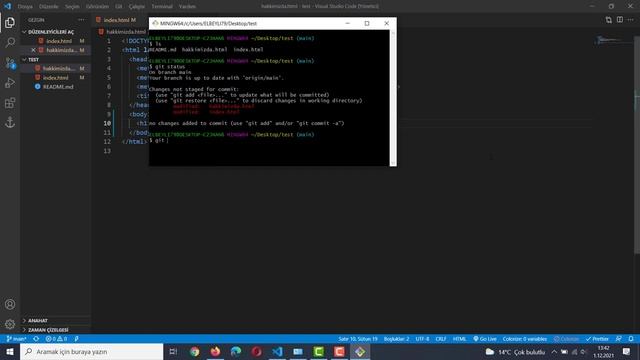Click Go Live in status bar
The image size is (640, 360).
click(x=485, y=339)
